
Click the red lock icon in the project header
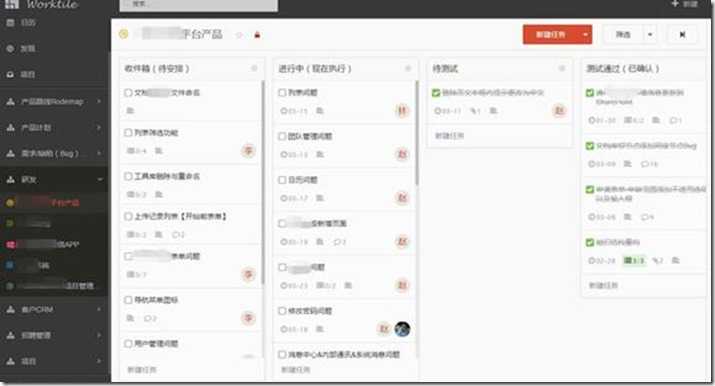click(x=257, y=35)
